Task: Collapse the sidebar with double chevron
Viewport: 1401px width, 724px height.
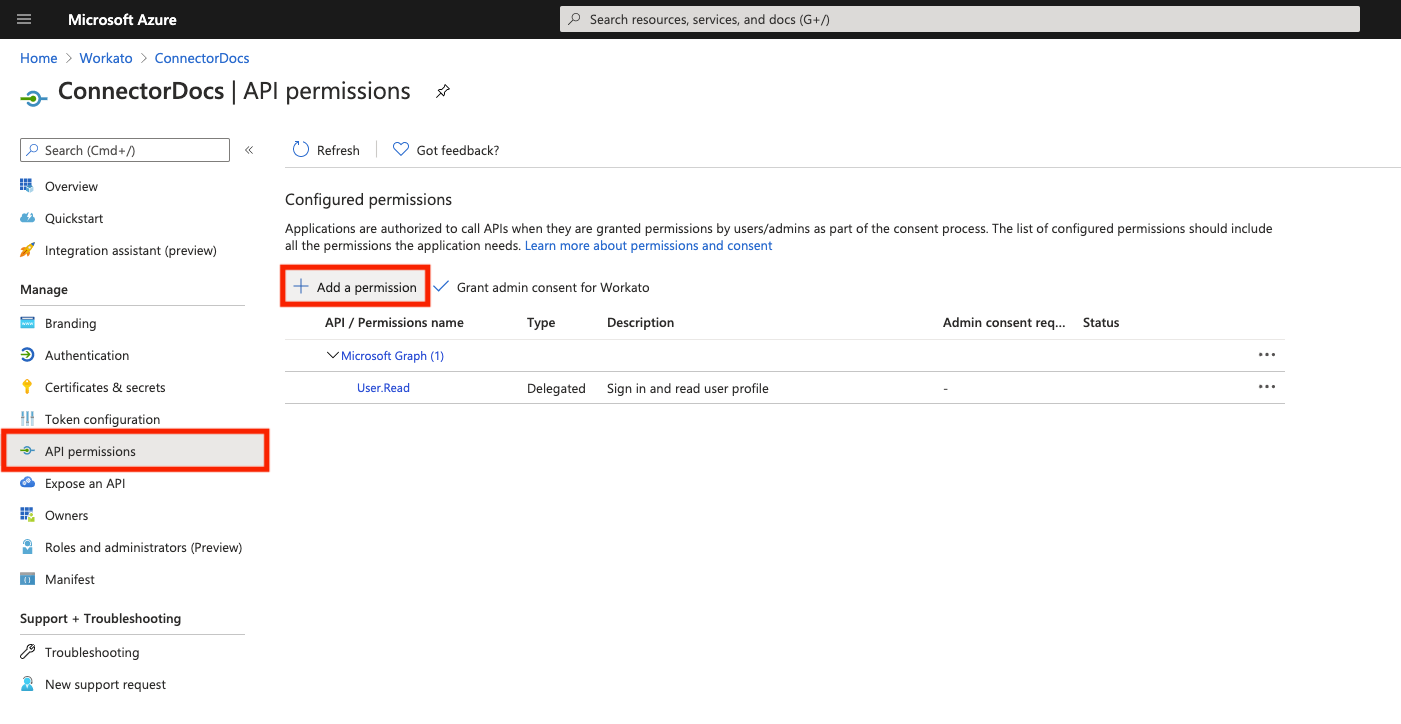Action: point(249,150)
